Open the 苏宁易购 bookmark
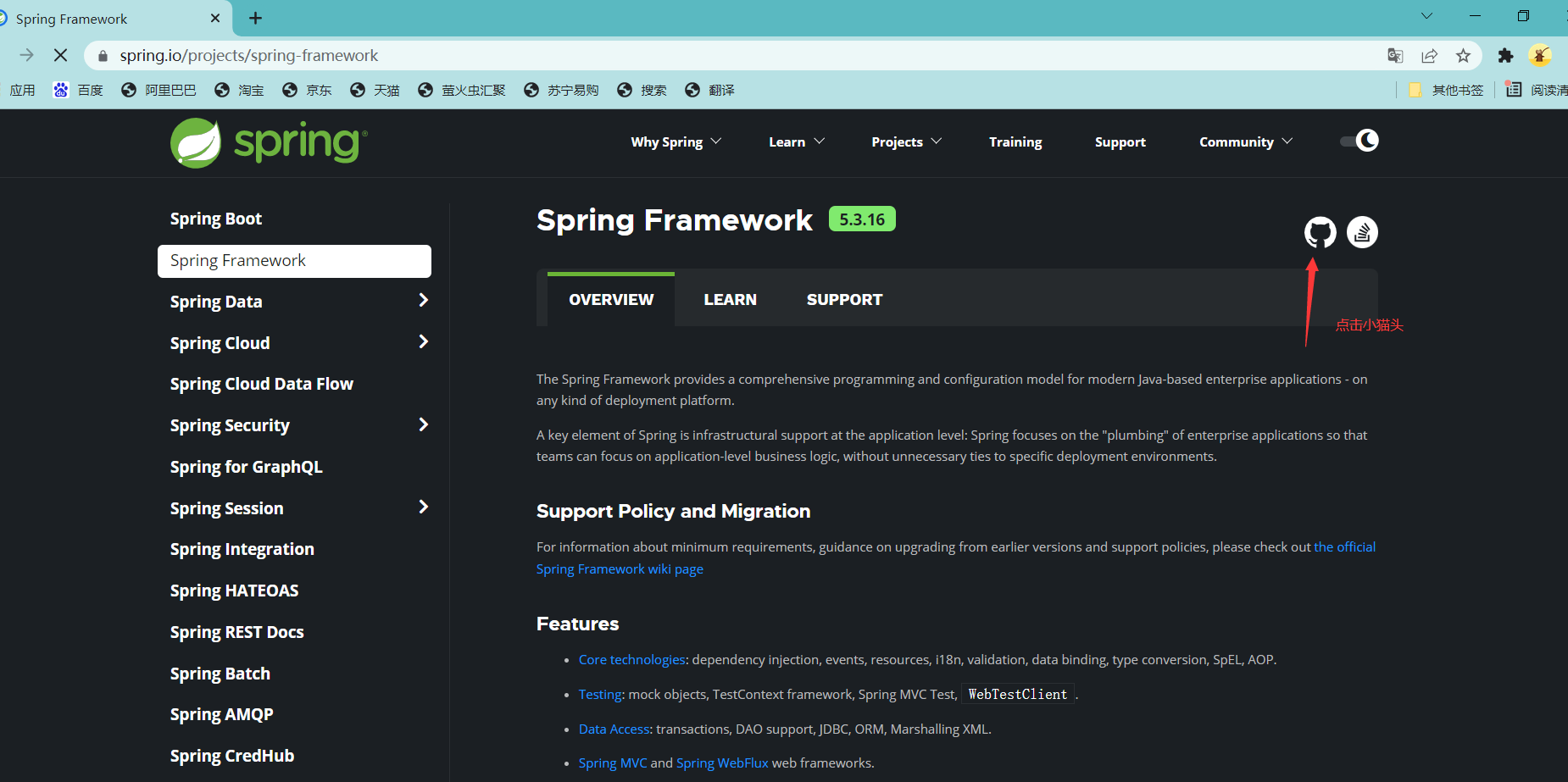Viewport: 1568px width, 782px height. [x=561, y=90]
